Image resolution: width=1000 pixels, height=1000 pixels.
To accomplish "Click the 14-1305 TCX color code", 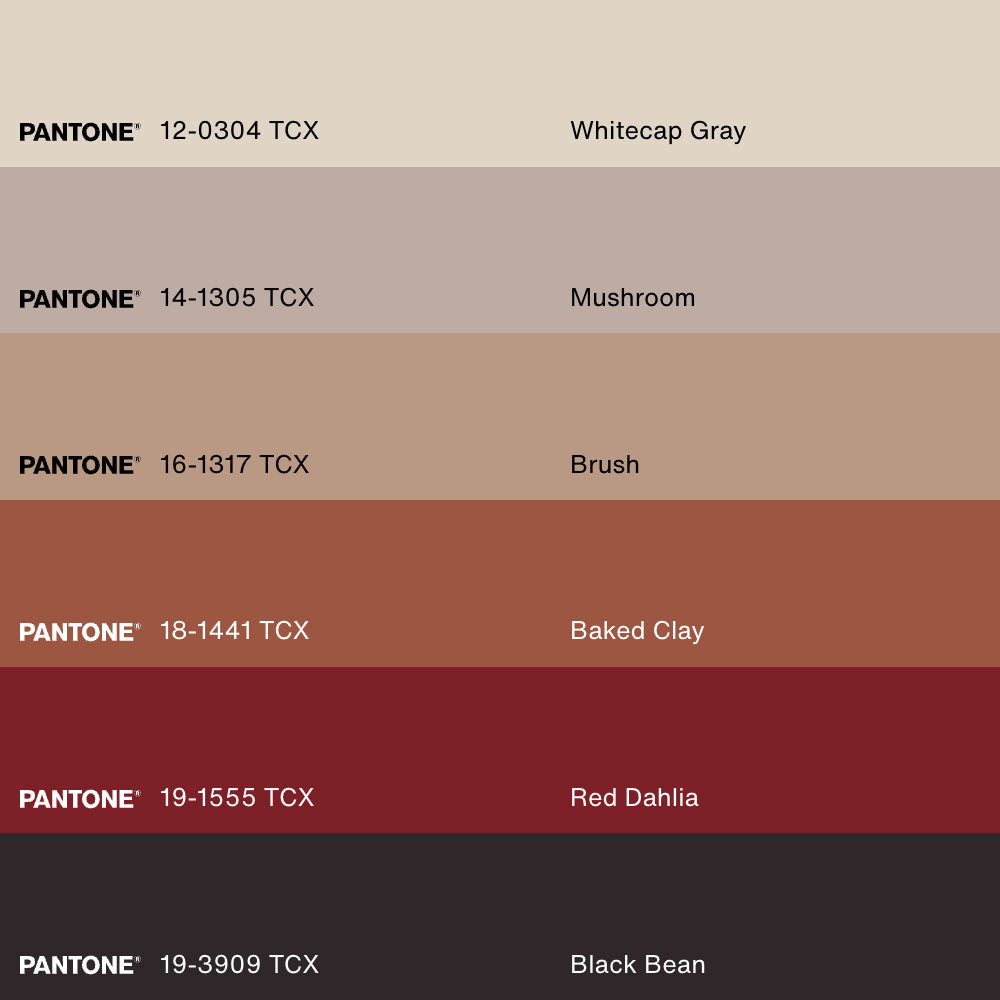I will tap(237, 298).
